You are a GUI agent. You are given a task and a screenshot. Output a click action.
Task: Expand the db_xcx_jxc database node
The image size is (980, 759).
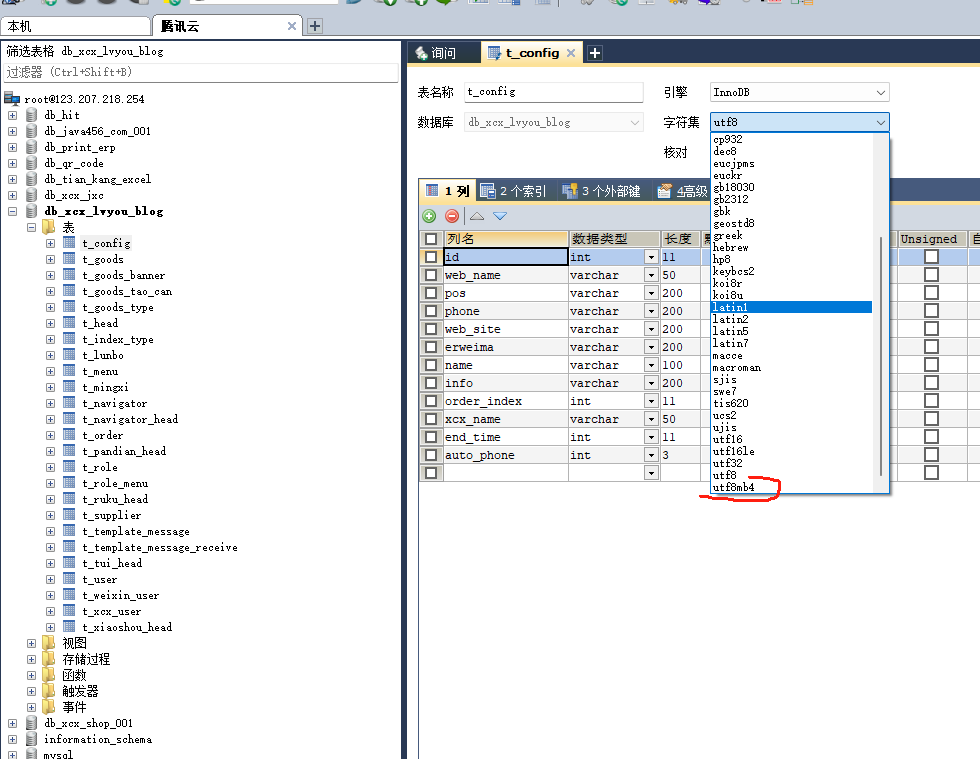(x=12, y=195)
